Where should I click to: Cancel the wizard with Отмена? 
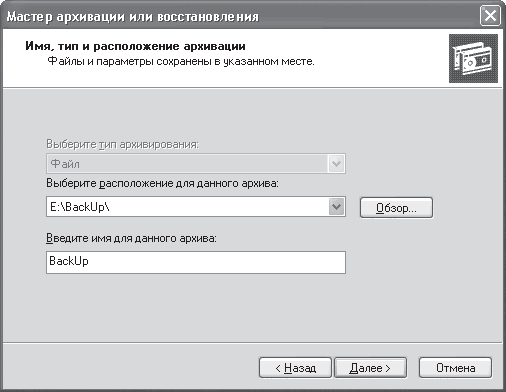coord(455,368)
